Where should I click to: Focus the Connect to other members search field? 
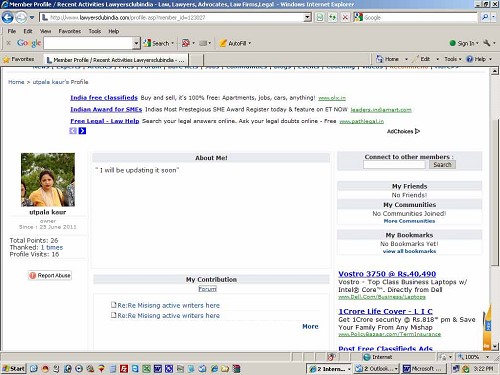(394, 165)
